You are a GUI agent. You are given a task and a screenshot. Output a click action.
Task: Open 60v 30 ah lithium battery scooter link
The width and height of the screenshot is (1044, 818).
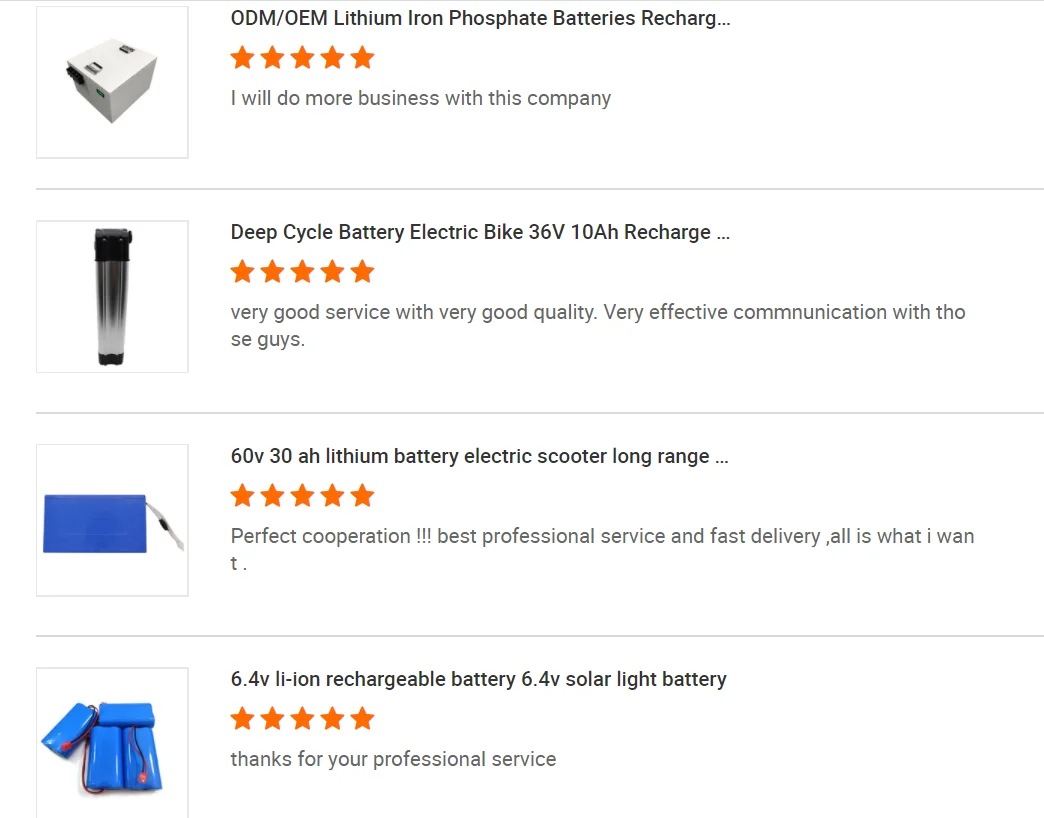click(479, 456)
